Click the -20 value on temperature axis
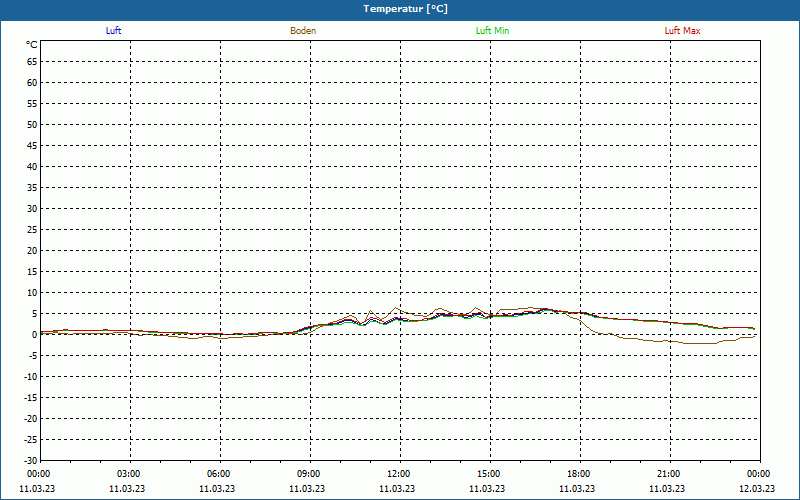This screenshot has height=500, width=800. pos(31,418)
